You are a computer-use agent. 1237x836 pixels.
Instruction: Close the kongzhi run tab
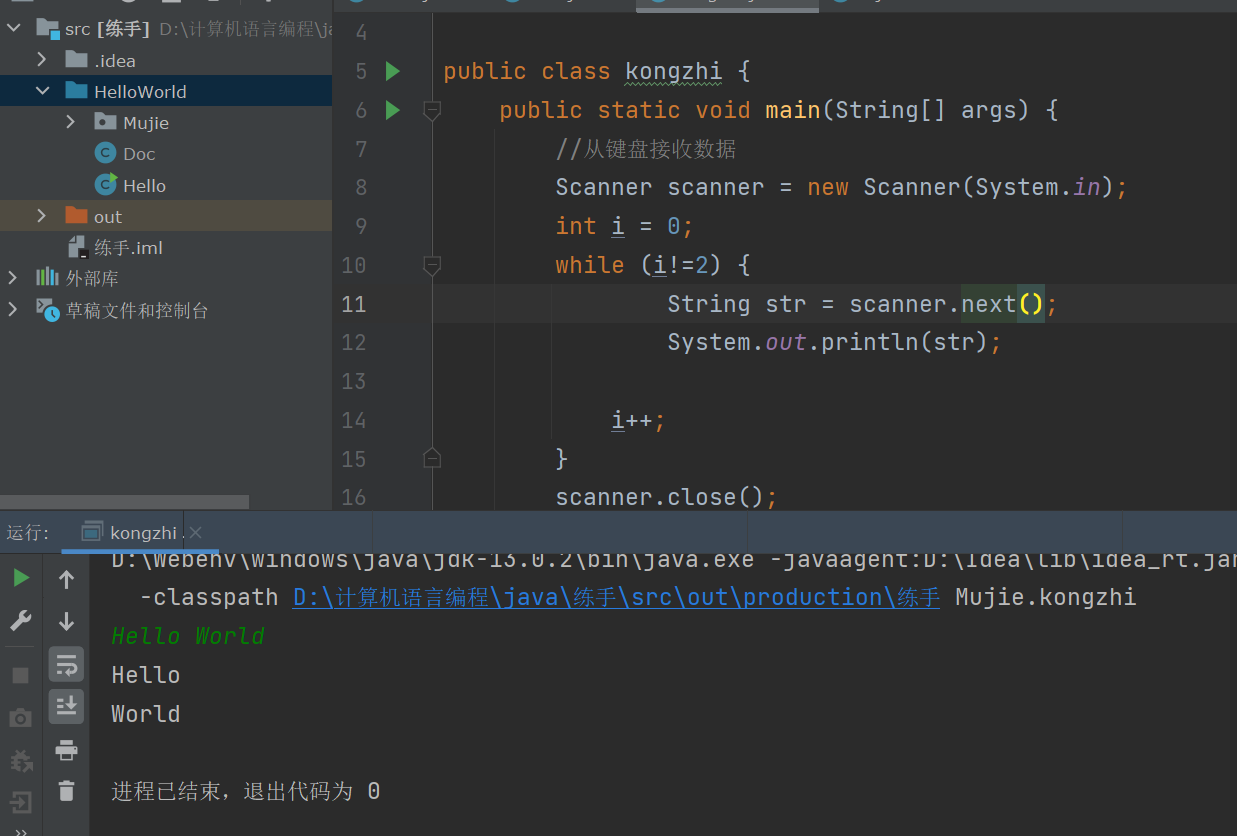tap(196, 533)
